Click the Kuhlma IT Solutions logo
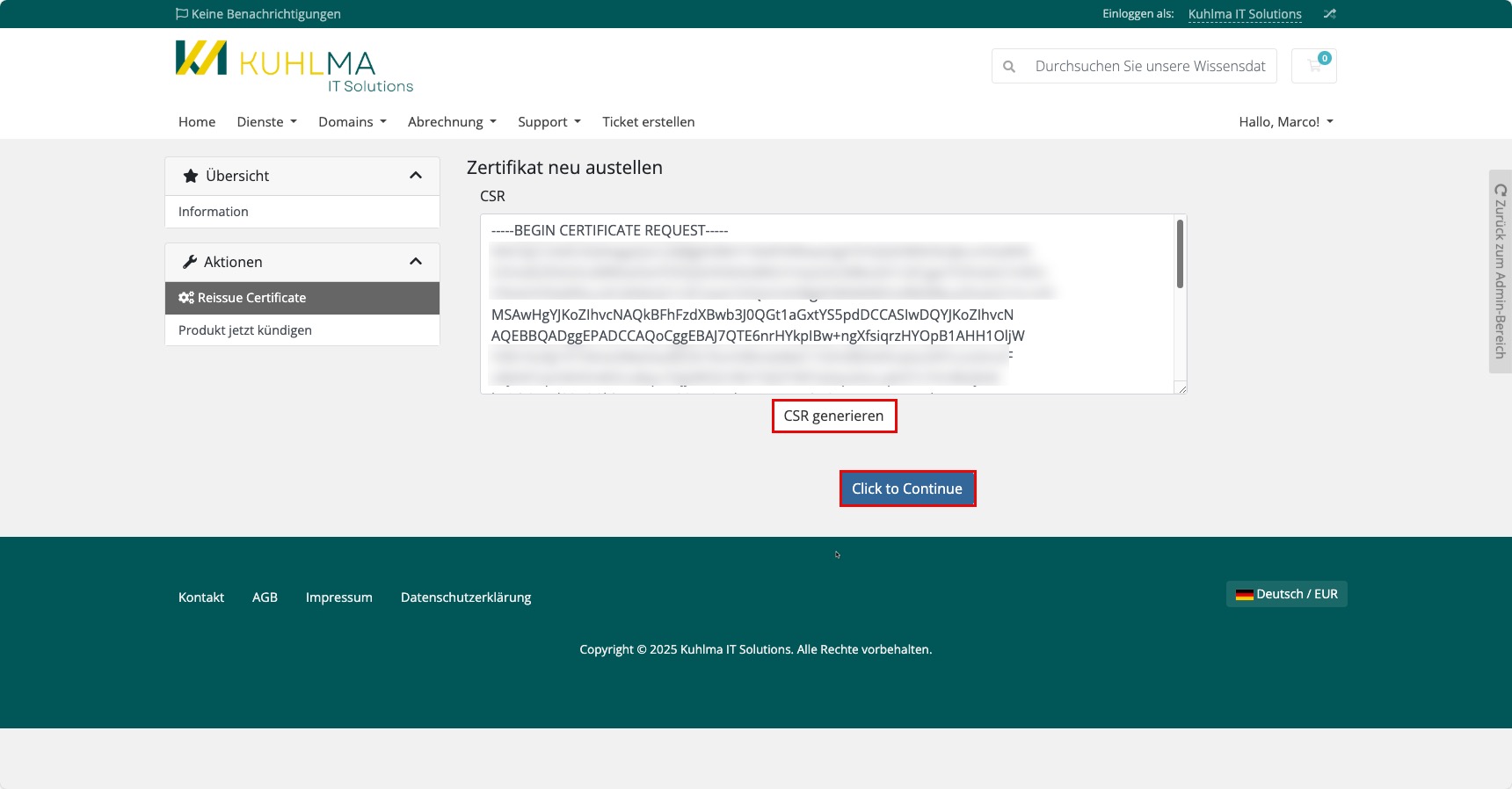1512x789 pixels. [x=294, y=66]
